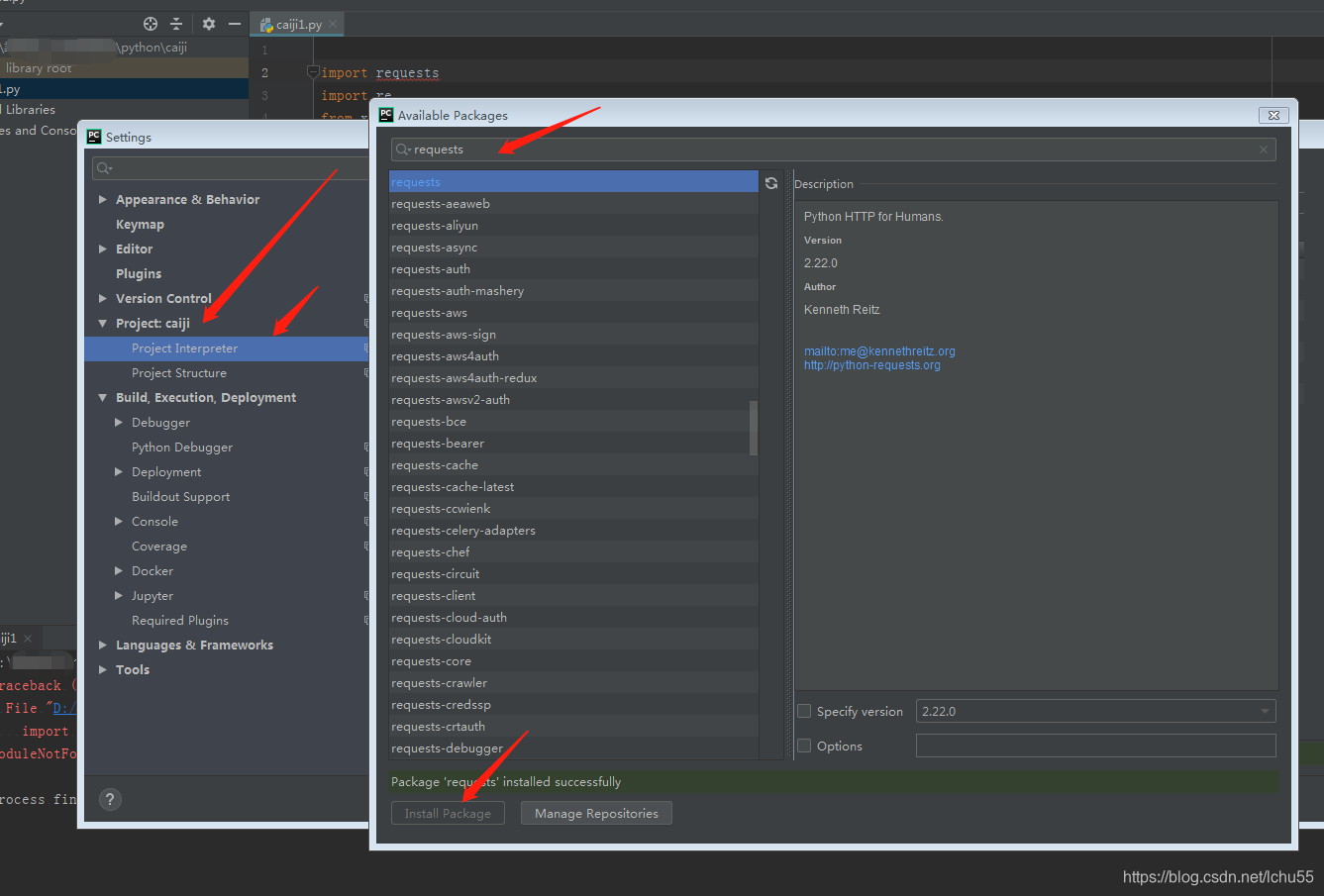Click the Settings search field
1324x896 pixels.
(x=230, y=168)
